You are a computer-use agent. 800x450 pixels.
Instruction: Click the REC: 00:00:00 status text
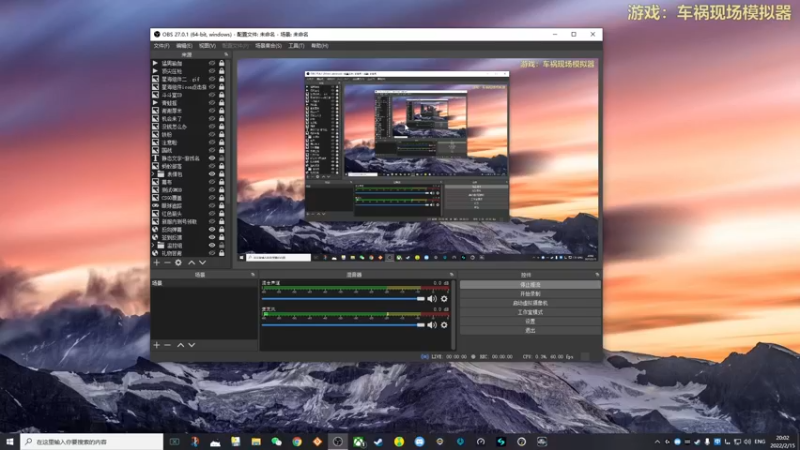495,357
